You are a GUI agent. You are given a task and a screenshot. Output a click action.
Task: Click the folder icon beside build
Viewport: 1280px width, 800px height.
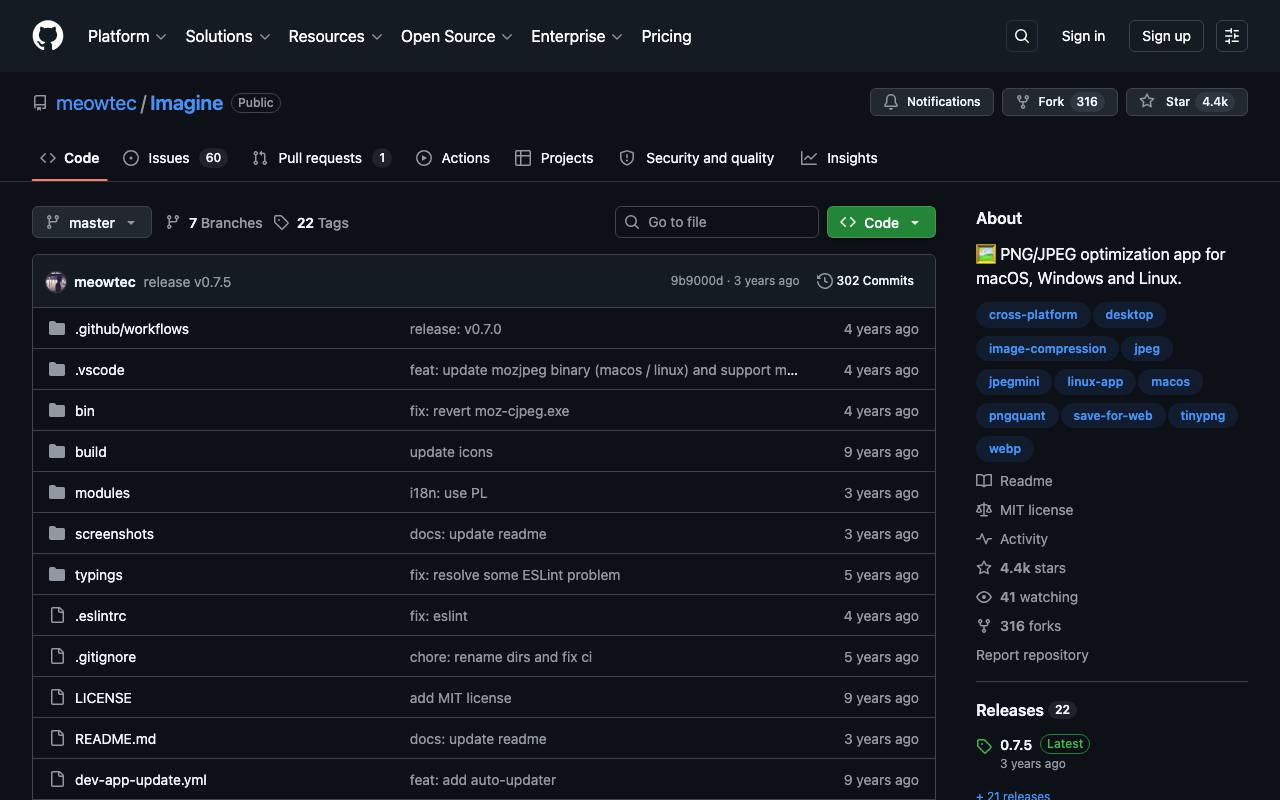click(x=57, y=451)
